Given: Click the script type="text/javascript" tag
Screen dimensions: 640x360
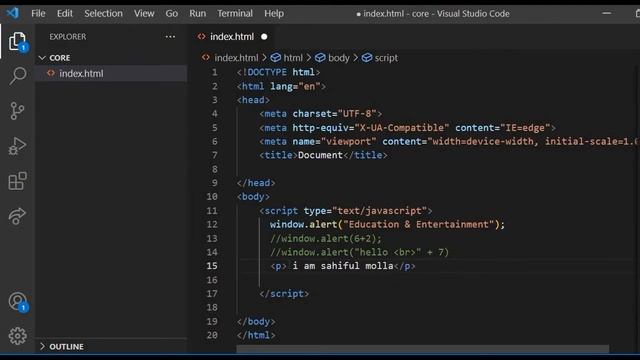Looking at the screenshot, I should click(346, 211).
